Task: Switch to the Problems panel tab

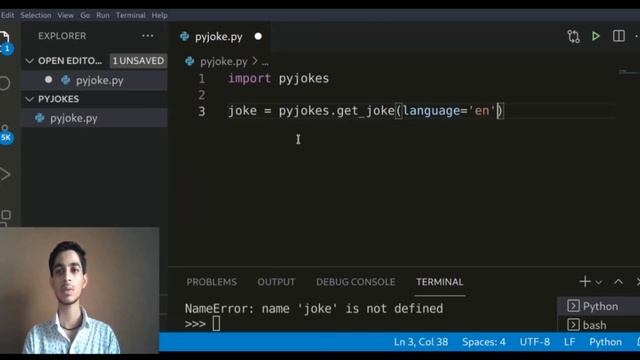Action: coord(211,282)
